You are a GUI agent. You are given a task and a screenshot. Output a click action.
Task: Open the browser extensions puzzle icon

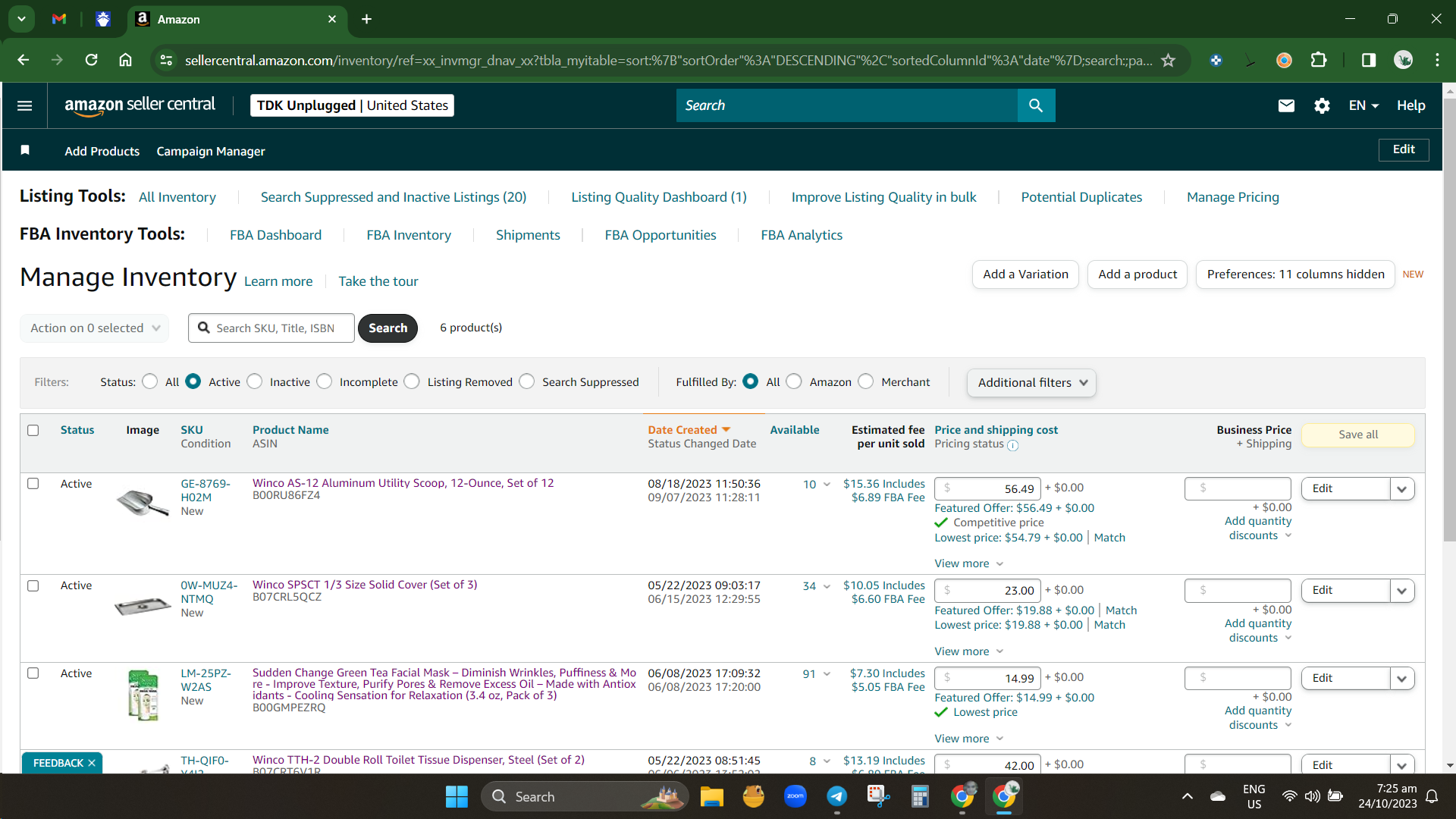click(1319, 60)
